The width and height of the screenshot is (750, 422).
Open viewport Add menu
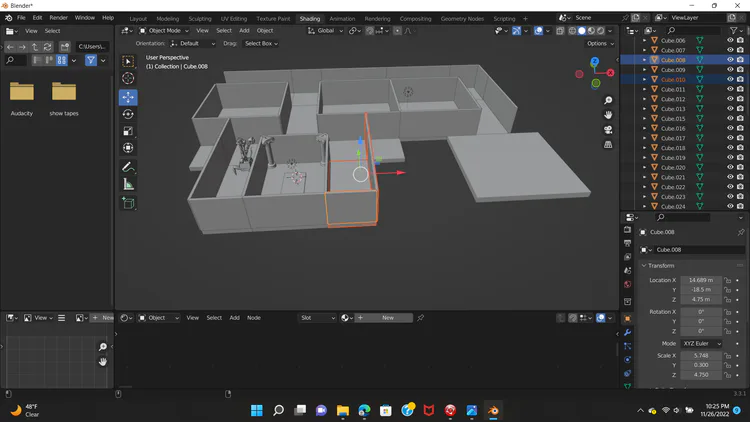(x=244, y=31)
